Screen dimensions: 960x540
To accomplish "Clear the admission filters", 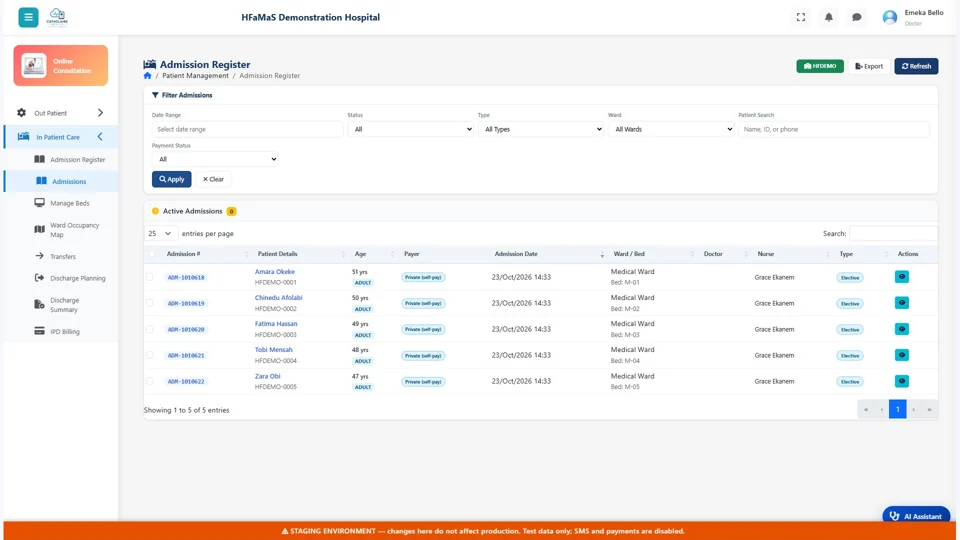I will coord(213,179).
